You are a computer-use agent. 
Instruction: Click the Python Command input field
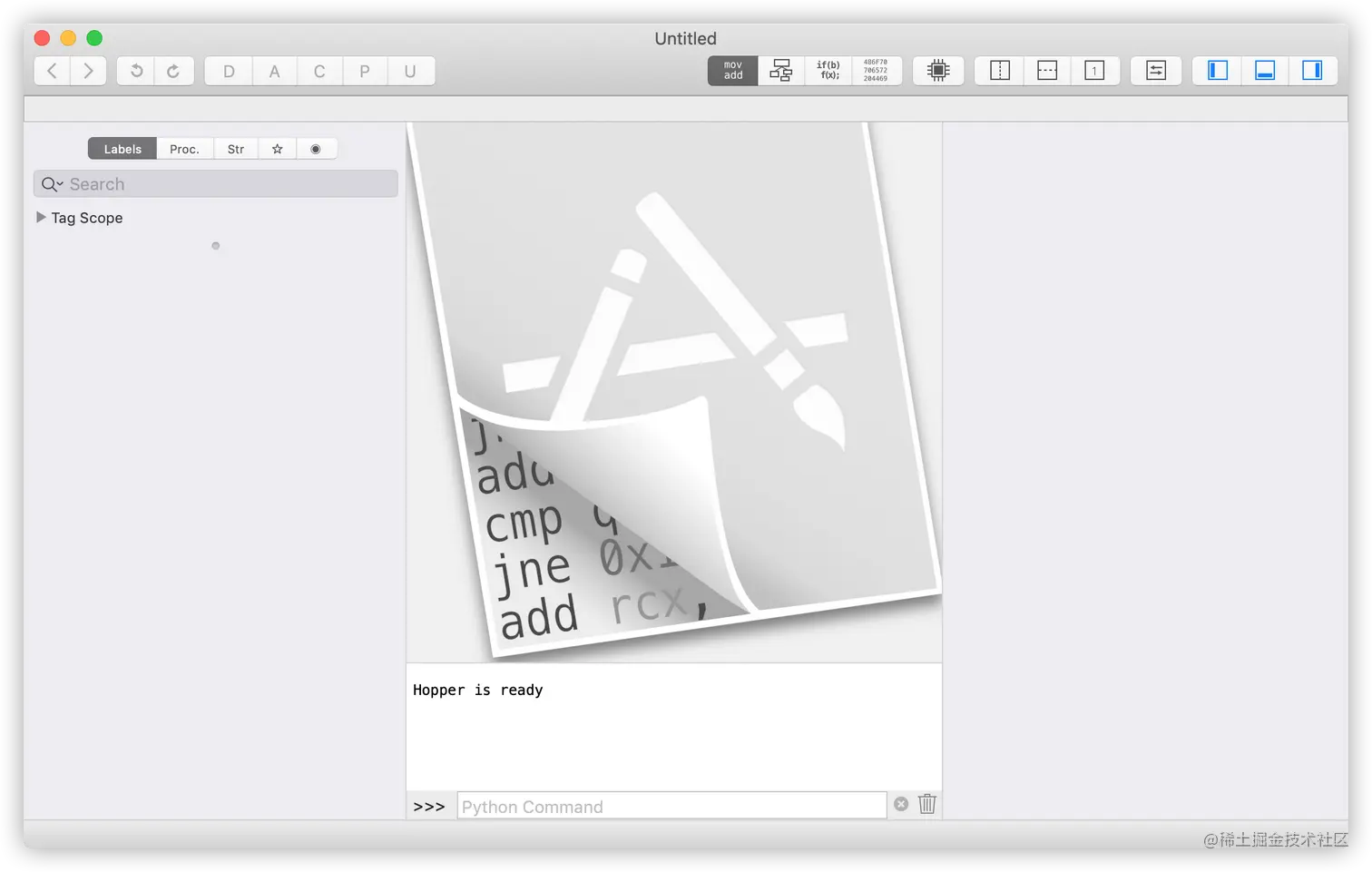click(671, 806)
